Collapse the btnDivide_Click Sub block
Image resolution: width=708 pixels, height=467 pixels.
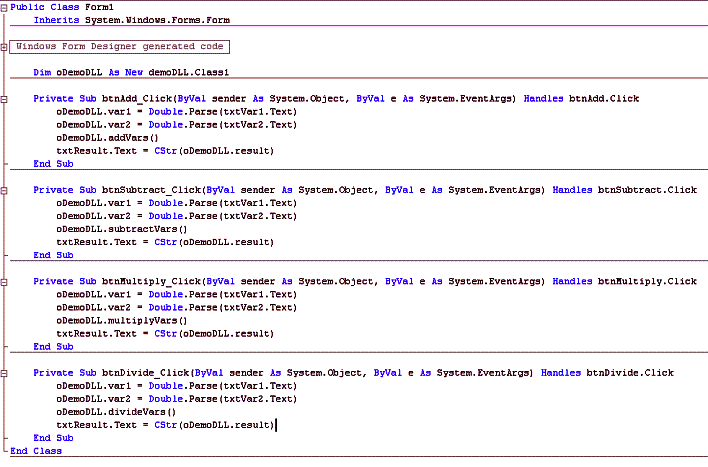[4, 374]
